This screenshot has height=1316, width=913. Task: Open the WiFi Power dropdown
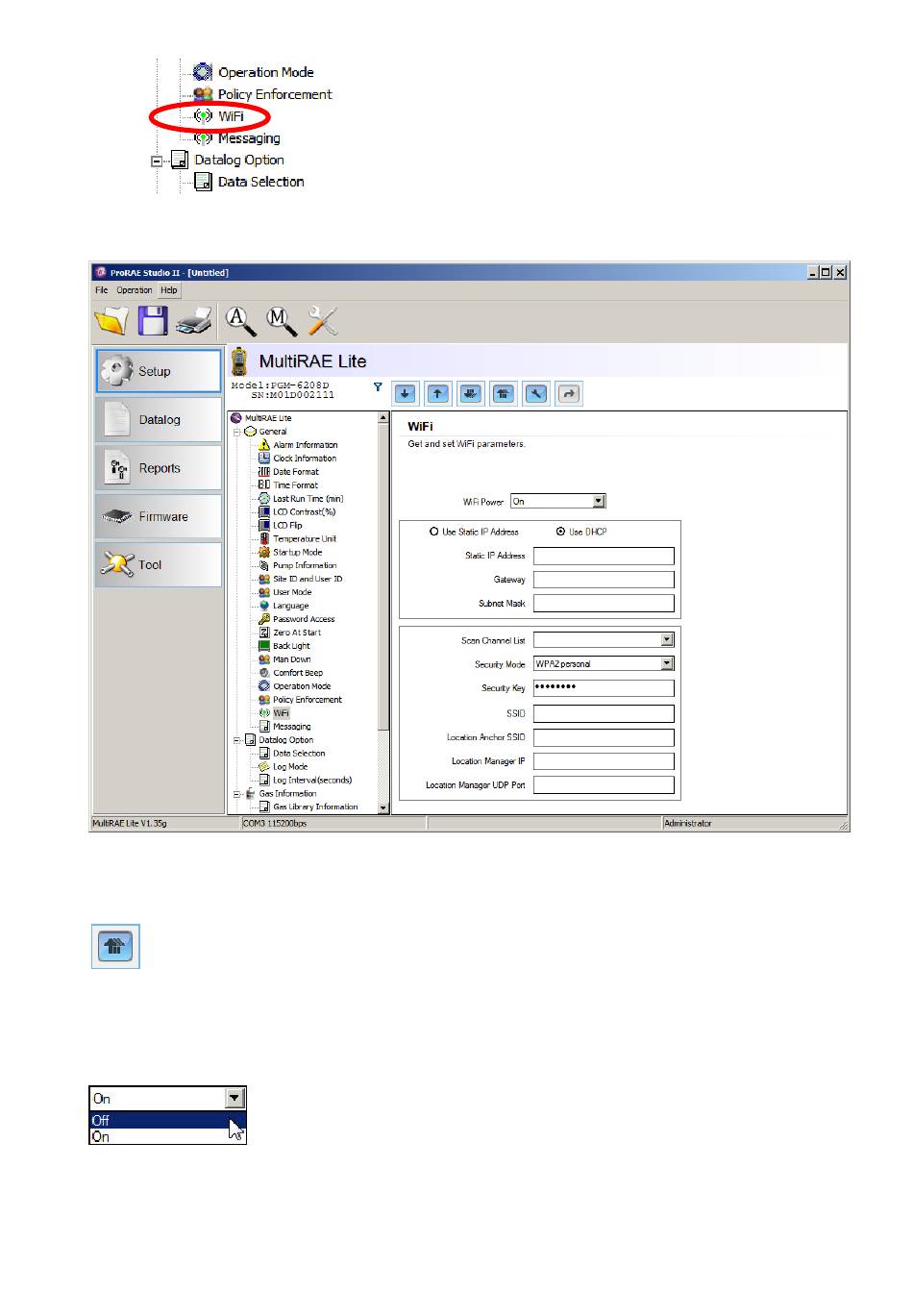pyautogui.click(x=599, y=502)
